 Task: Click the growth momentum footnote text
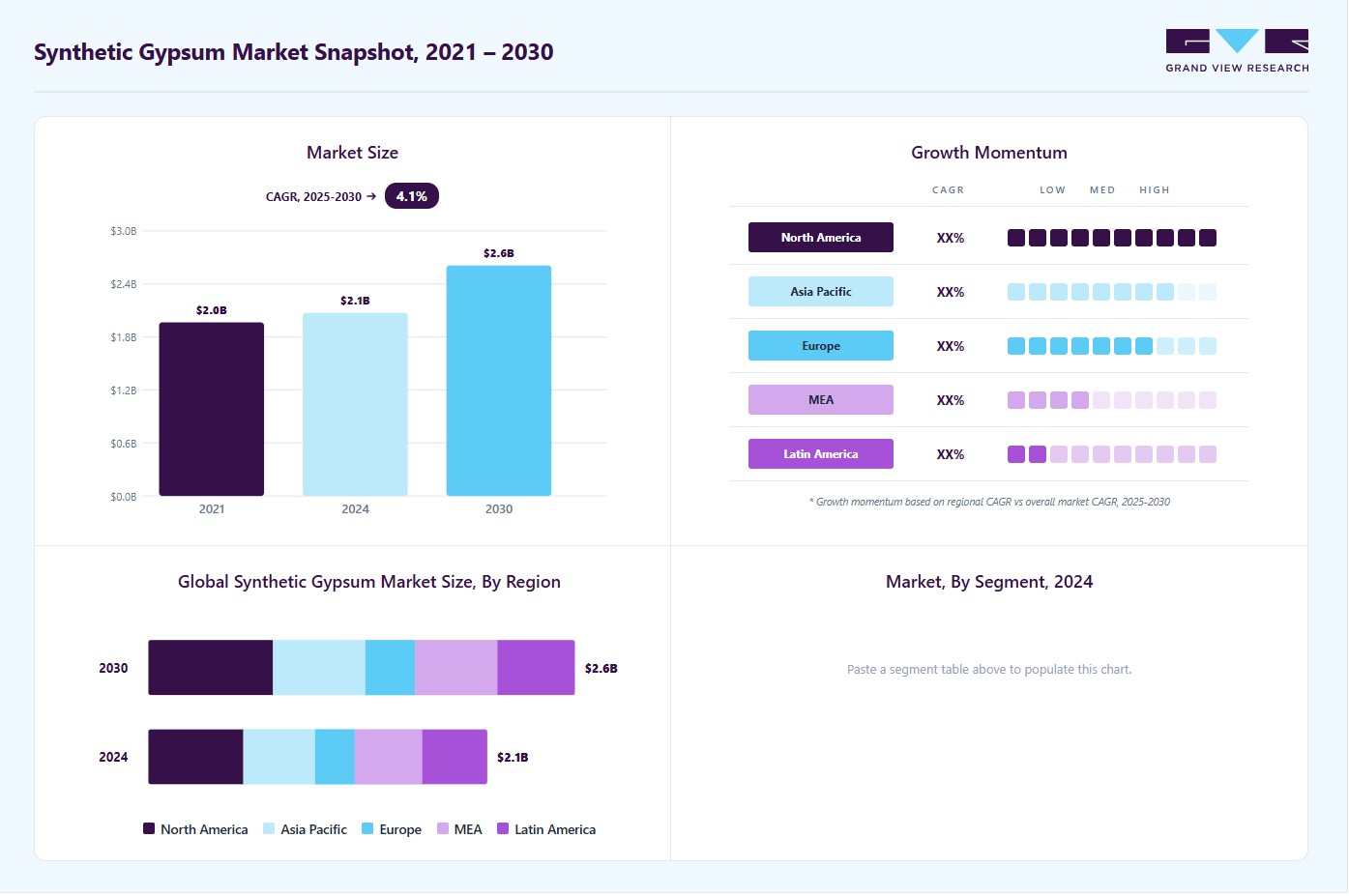tap(989, 502)
